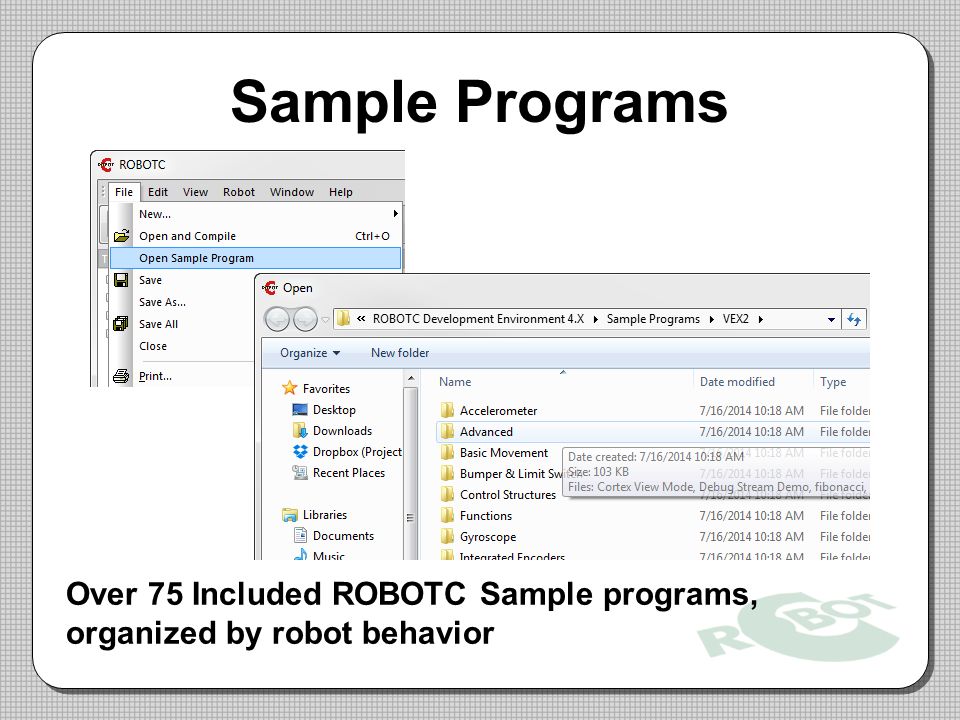Click the ROBOTC logo in title bar
This screenshot has width=960, height=720.
[106, 165]
